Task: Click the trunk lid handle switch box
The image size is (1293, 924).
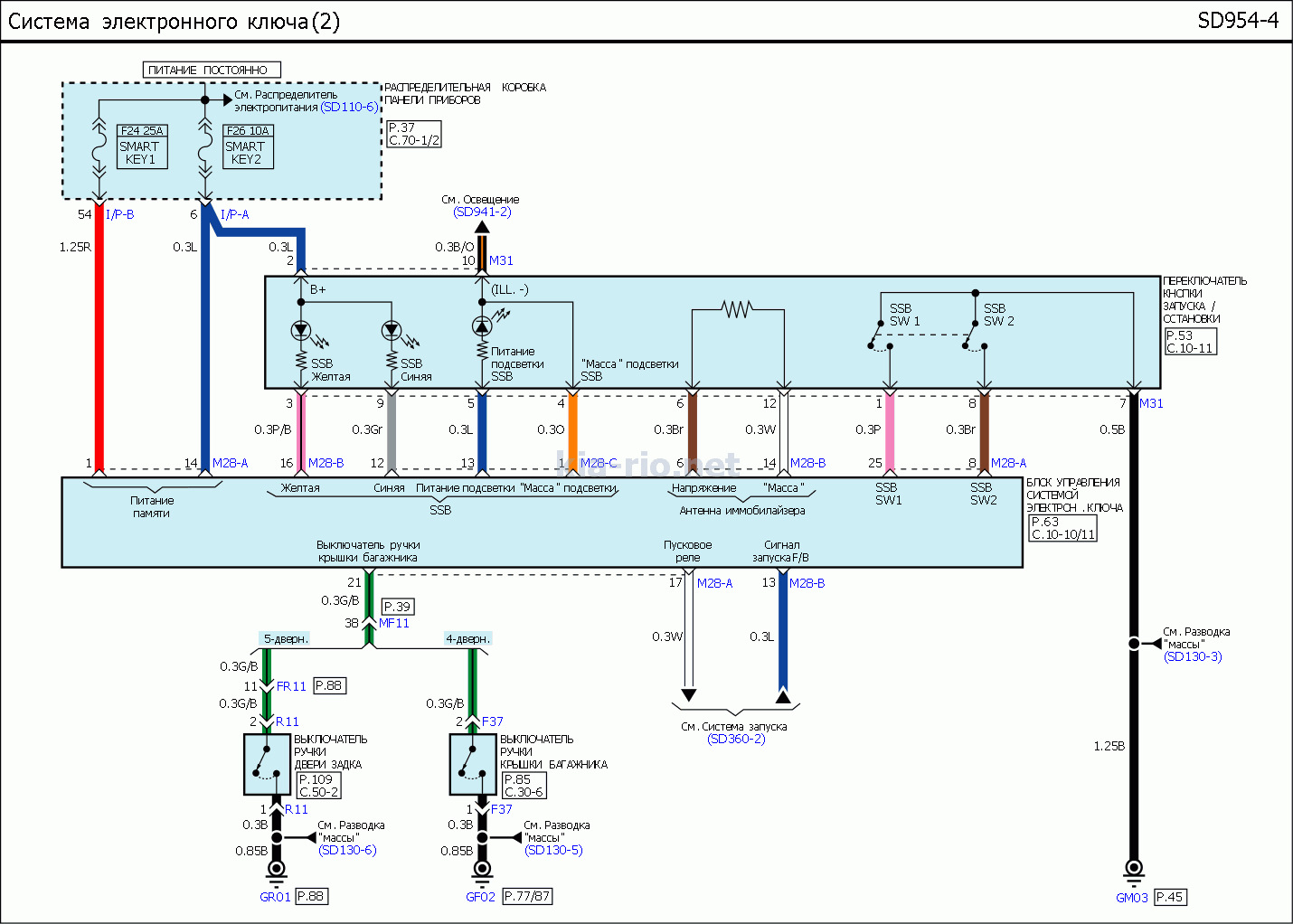Action: [x=473, y=764]
